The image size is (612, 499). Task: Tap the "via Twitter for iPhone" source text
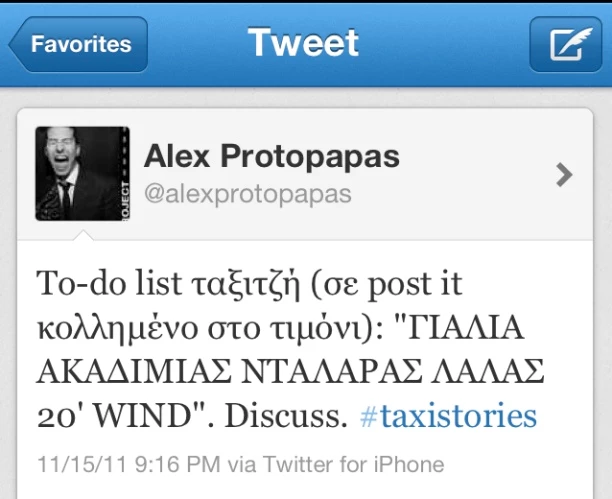[336, 465]
